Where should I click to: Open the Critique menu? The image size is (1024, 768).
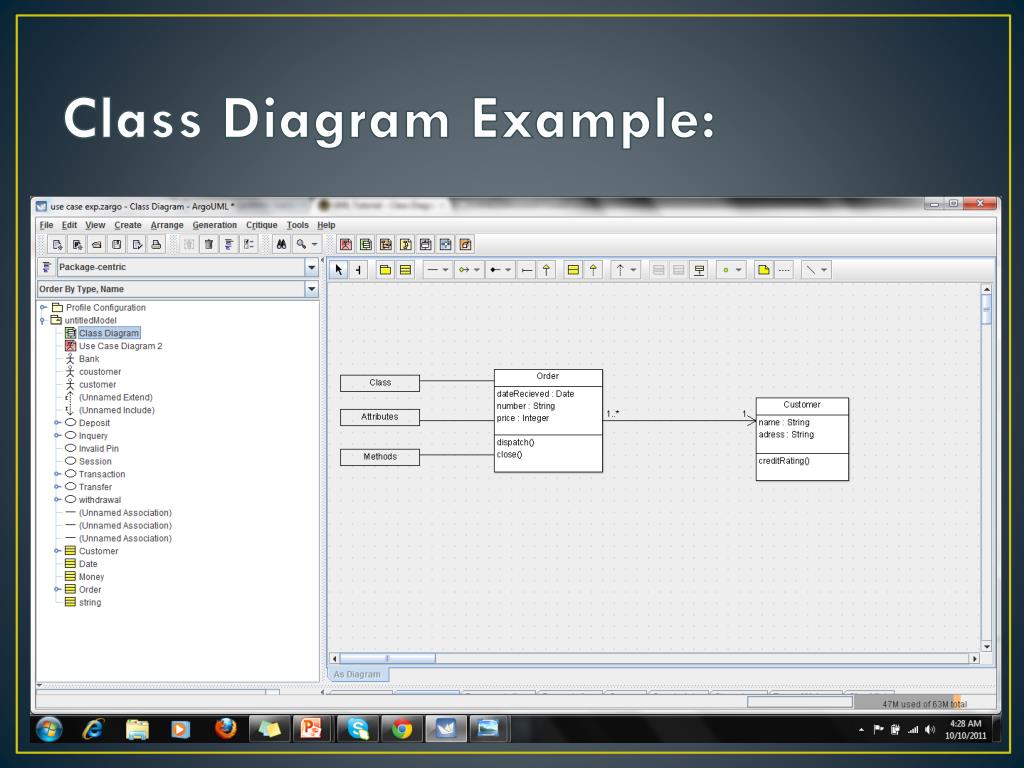pos(261,225)
